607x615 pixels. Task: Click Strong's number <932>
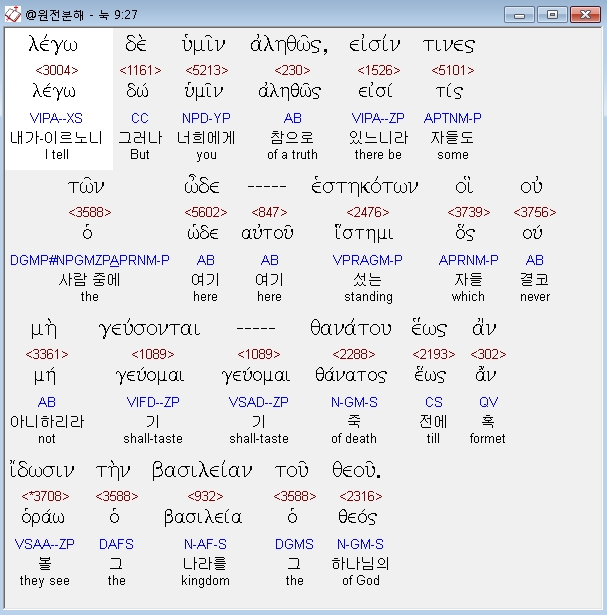205,496
